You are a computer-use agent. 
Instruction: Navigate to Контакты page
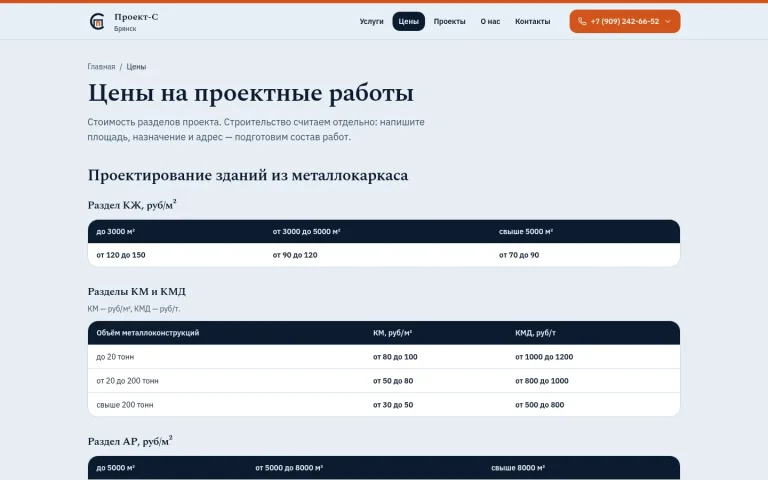(x=532, y=22)
